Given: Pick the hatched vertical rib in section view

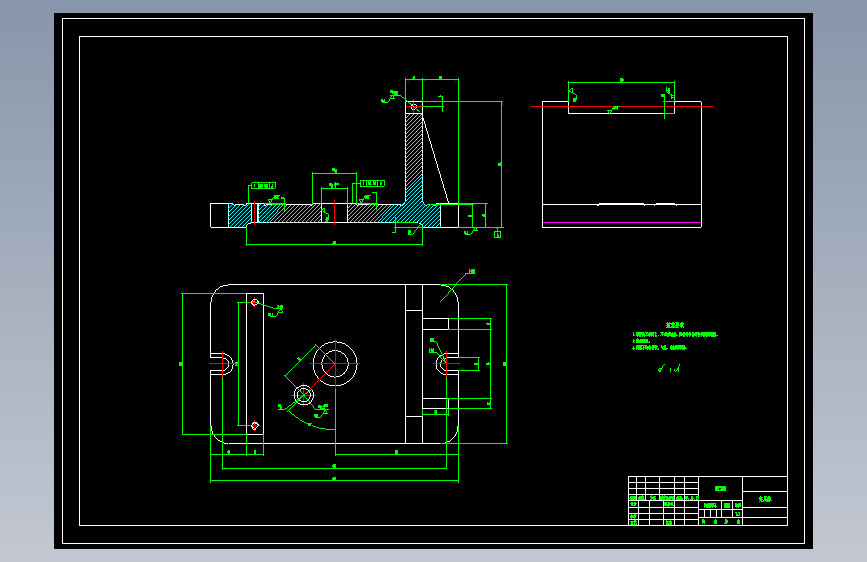Looking at the screenshot, I should point(414,158).
